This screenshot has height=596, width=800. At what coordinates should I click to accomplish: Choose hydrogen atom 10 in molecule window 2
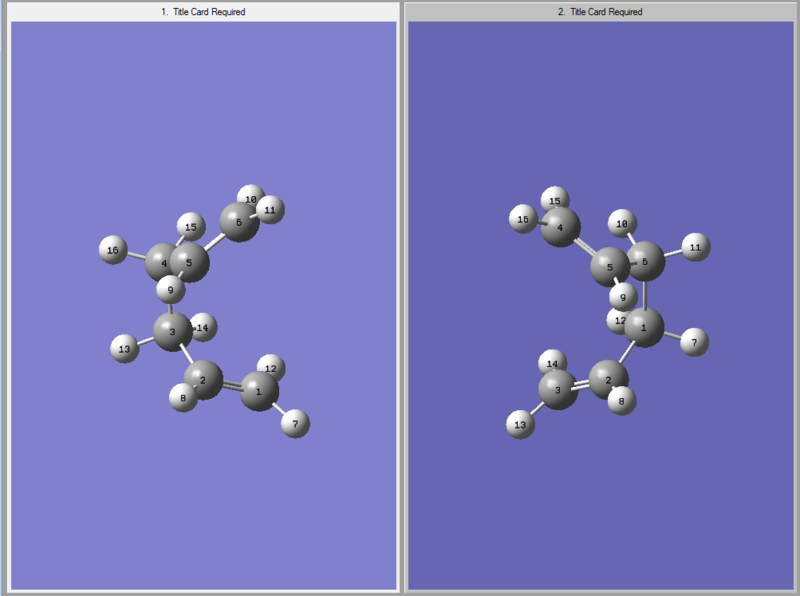622,223
